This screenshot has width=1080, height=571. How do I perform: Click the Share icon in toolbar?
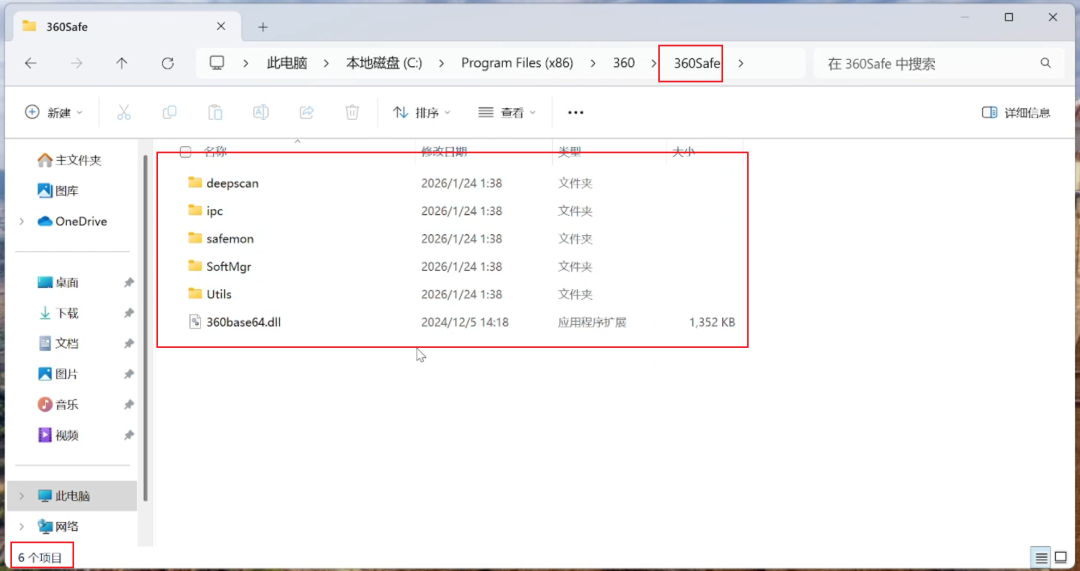click(x=307, y=112)
